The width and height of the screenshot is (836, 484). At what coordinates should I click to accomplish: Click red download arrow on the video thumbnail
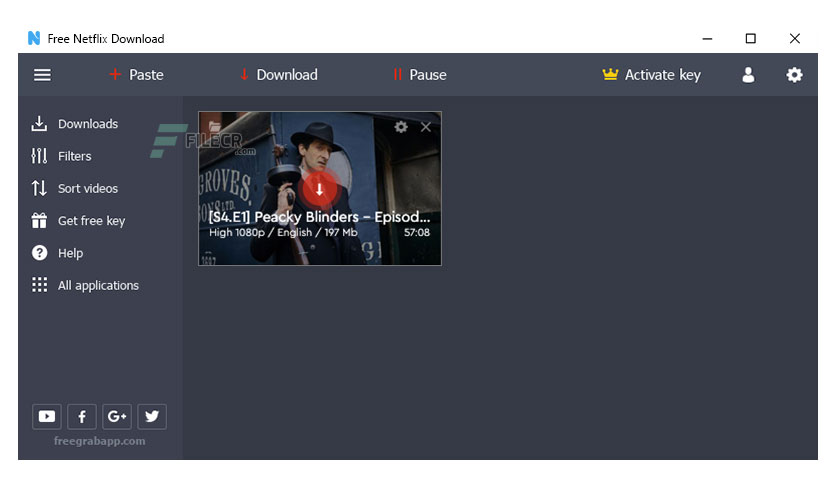pyautogui.click(x=319, y=189)
